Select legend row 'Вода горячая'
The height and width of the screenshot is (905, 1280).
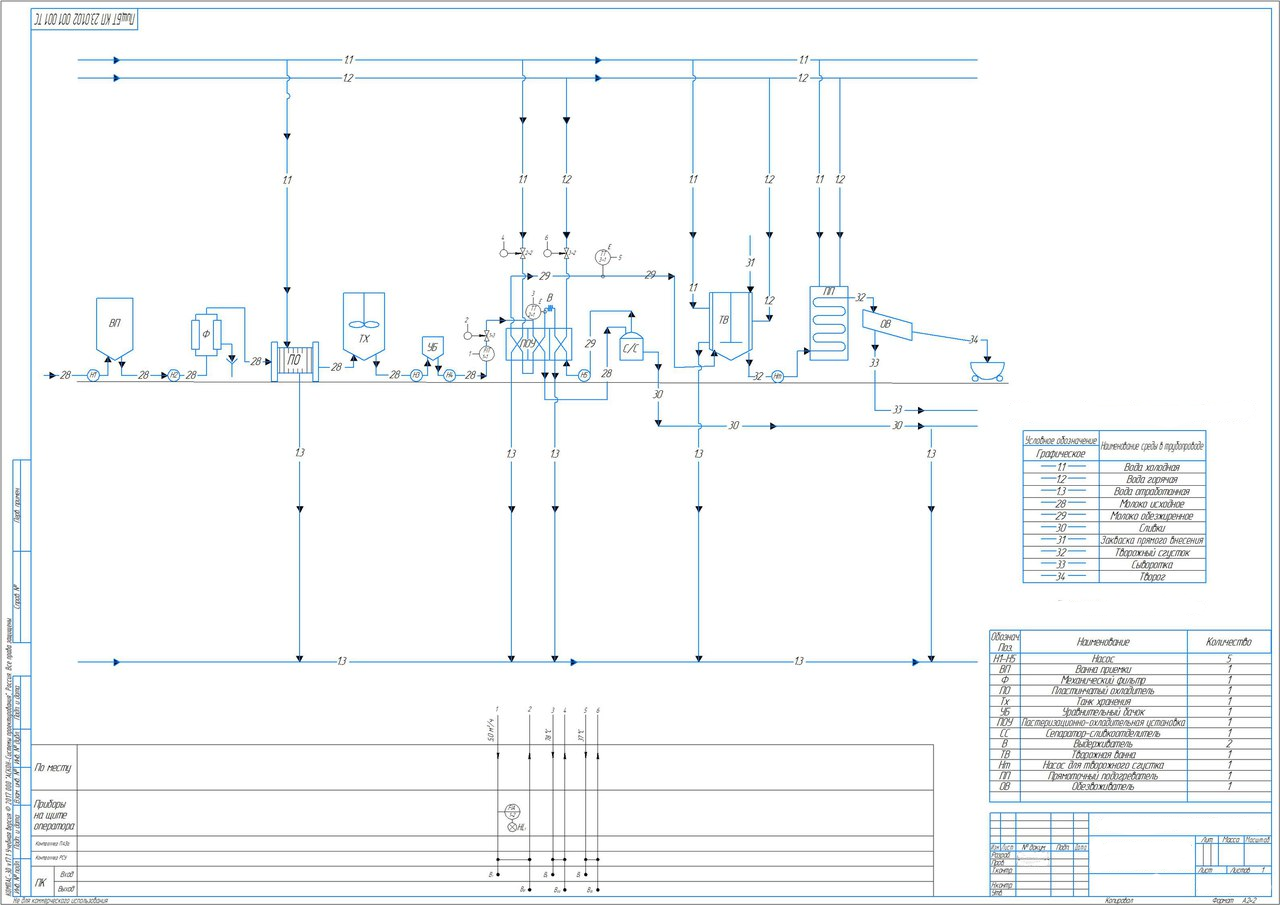coord(1114,479)
